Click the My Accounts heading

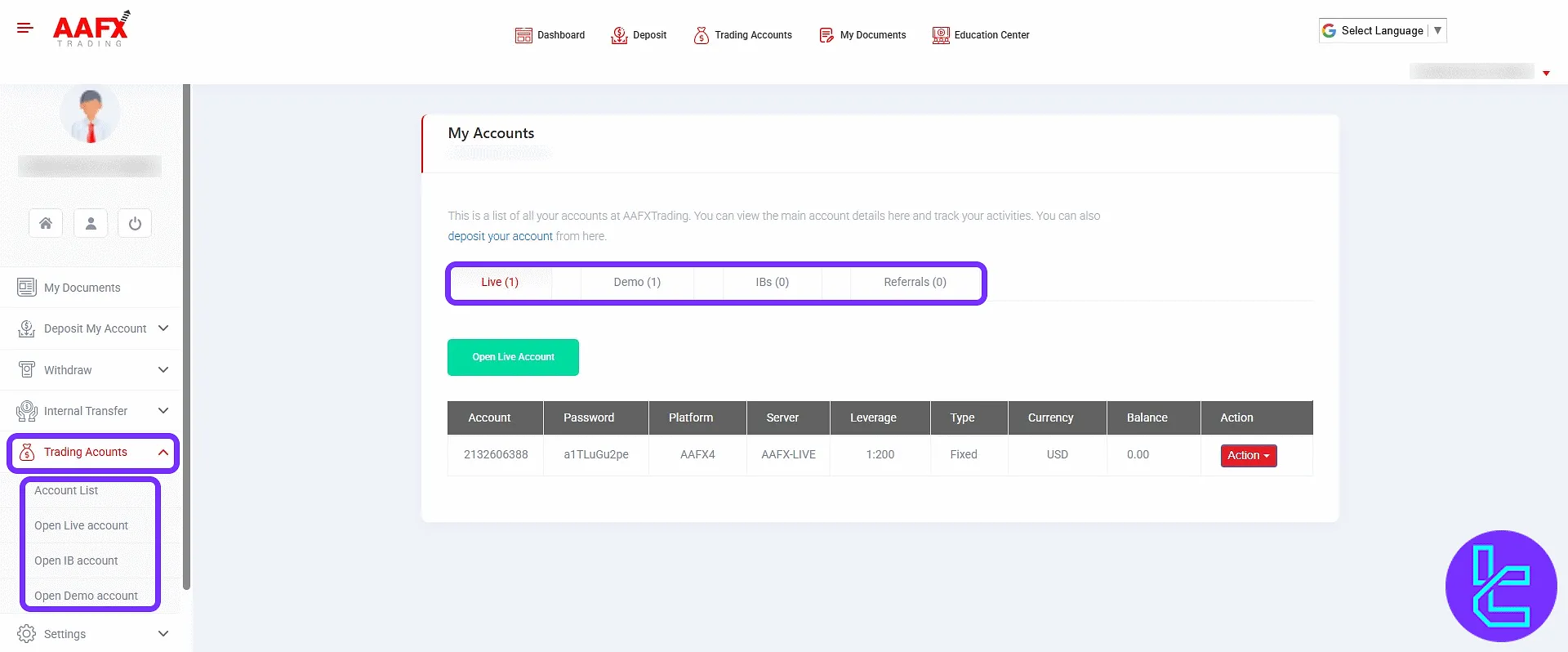point(491,133)
